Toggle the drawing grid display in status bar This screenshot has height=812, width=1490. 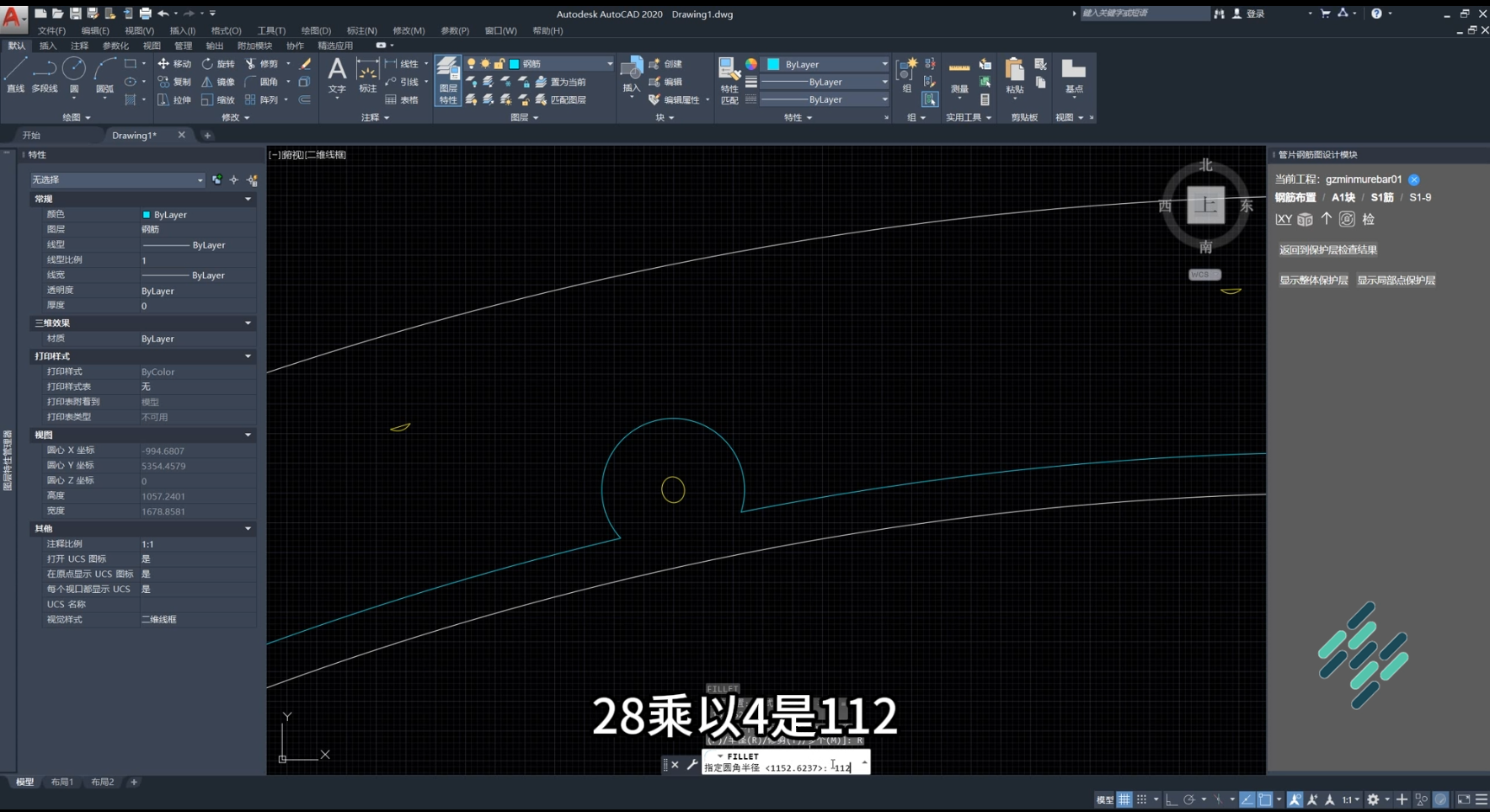pyautogui.click(x=1124, y=799)
